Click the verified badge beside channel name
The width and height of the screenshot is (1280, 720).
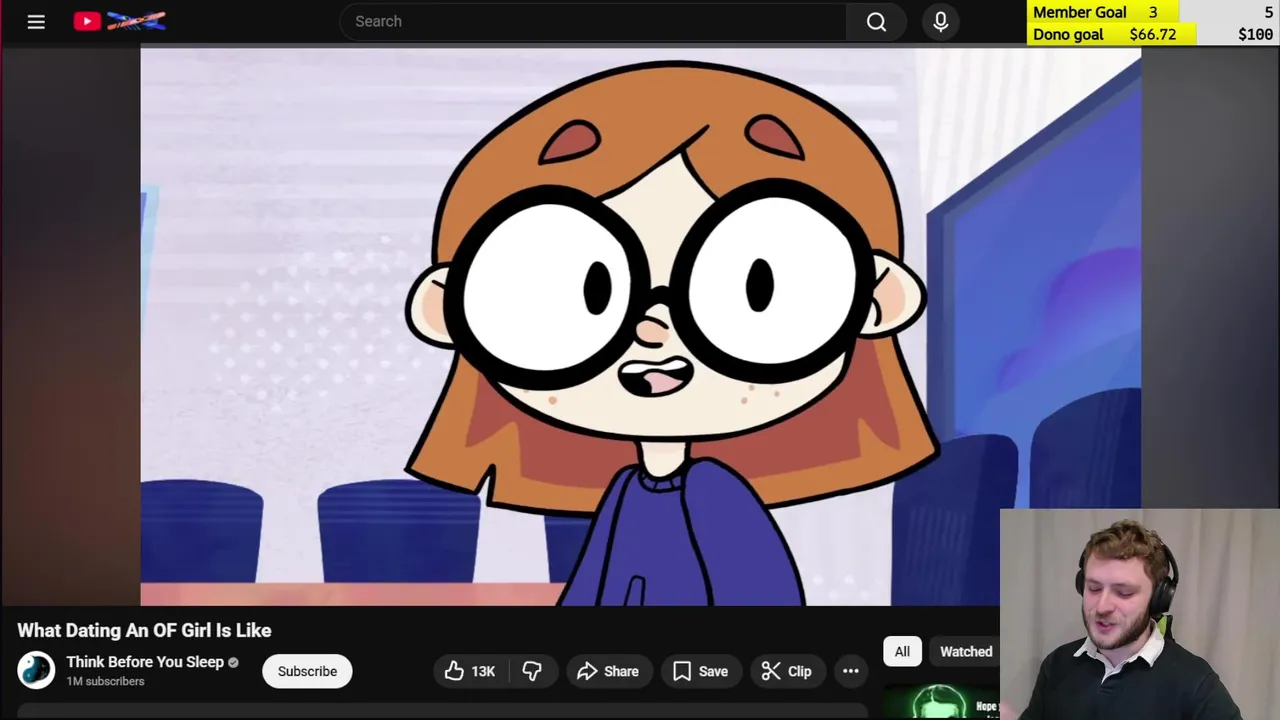(x=233, y=662)
